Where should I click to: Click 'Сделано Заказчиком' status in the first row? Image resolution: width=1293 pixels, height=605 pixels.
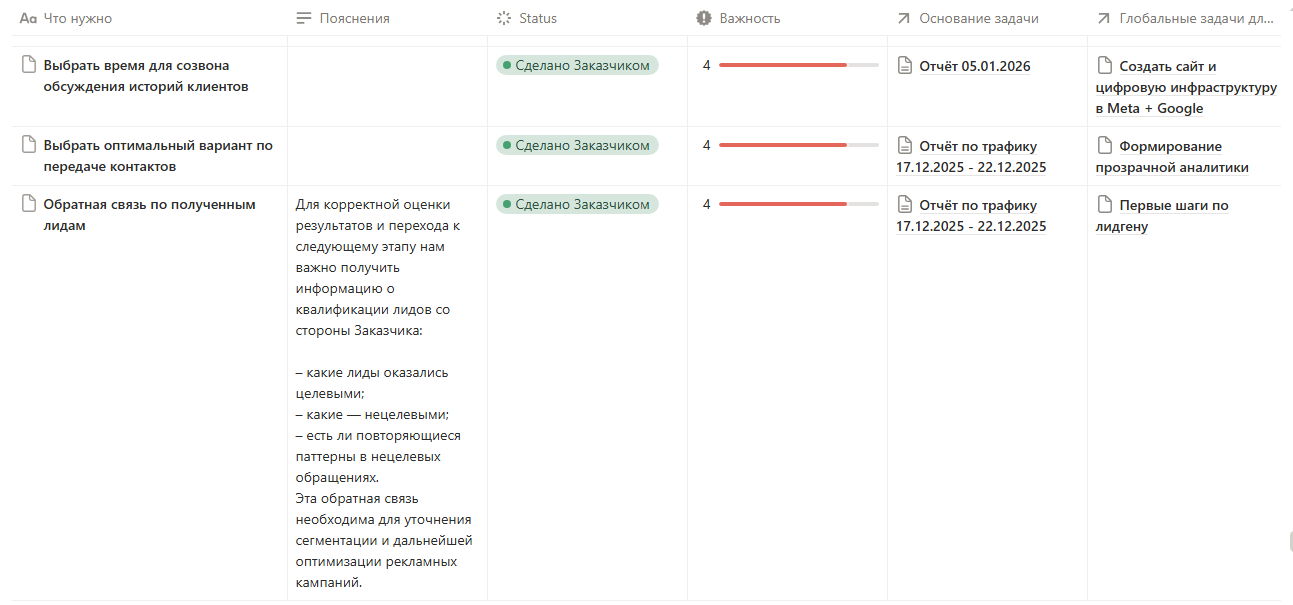(577, 65)
